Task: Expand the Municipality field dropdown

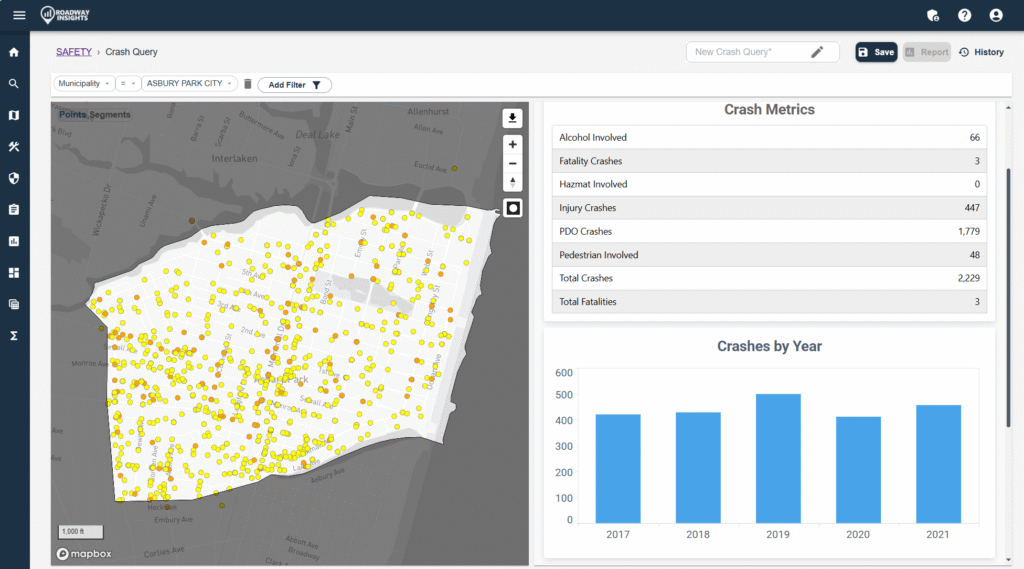Action: click(84, 84)
